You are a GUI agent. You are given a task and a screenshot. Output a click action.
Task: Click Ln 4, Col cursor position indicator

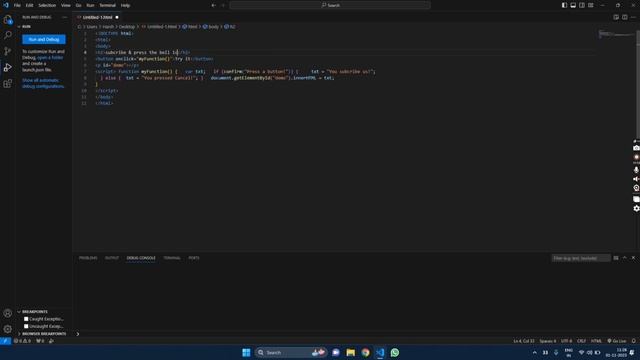[x=524, y=341]
